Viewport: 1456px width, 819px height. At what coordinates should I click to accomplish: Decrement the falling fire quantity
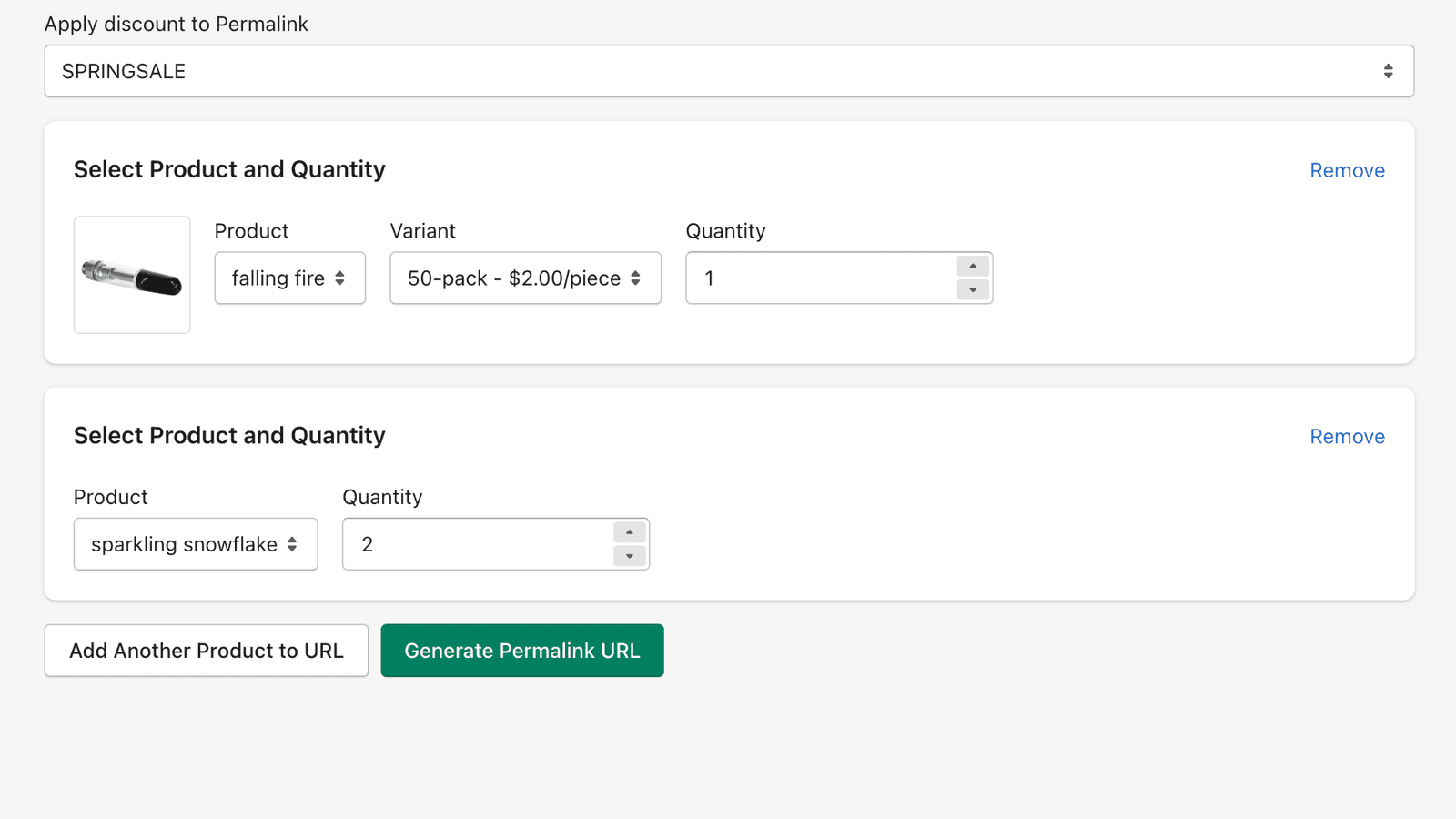tap(973, 290)
